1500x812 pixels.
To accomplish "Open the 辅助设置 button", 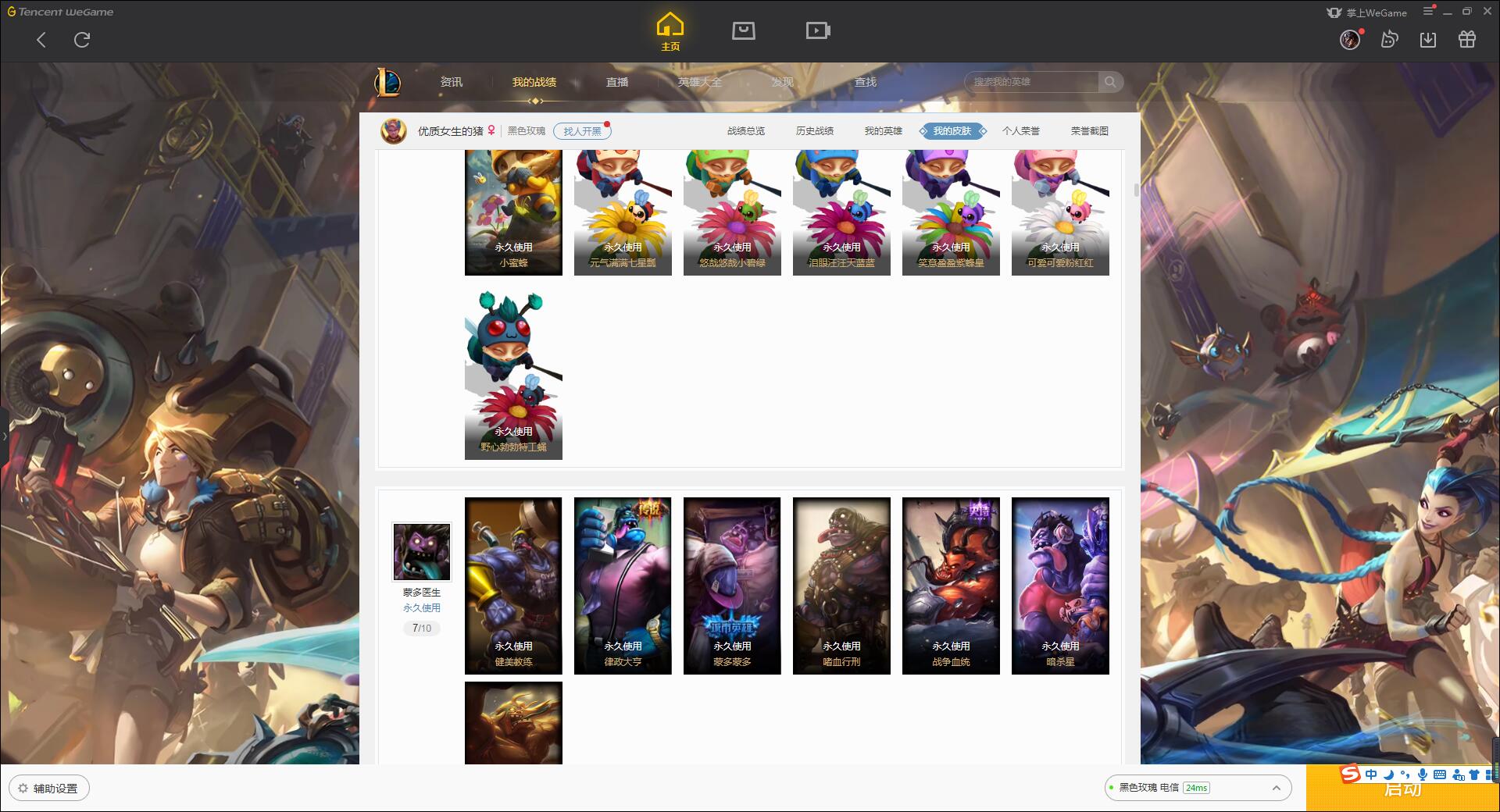I will (49, 788).
